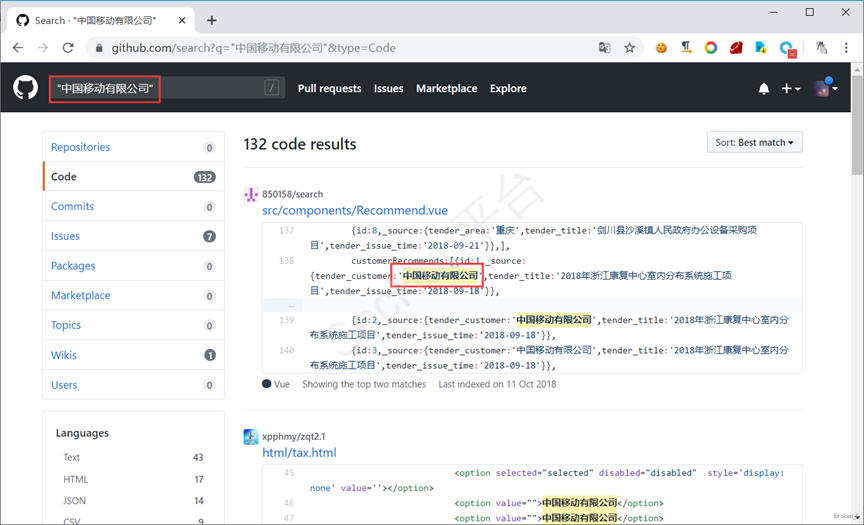Open the html/tax.html file link
Viewport: 864px width, 525px height.
299,453
